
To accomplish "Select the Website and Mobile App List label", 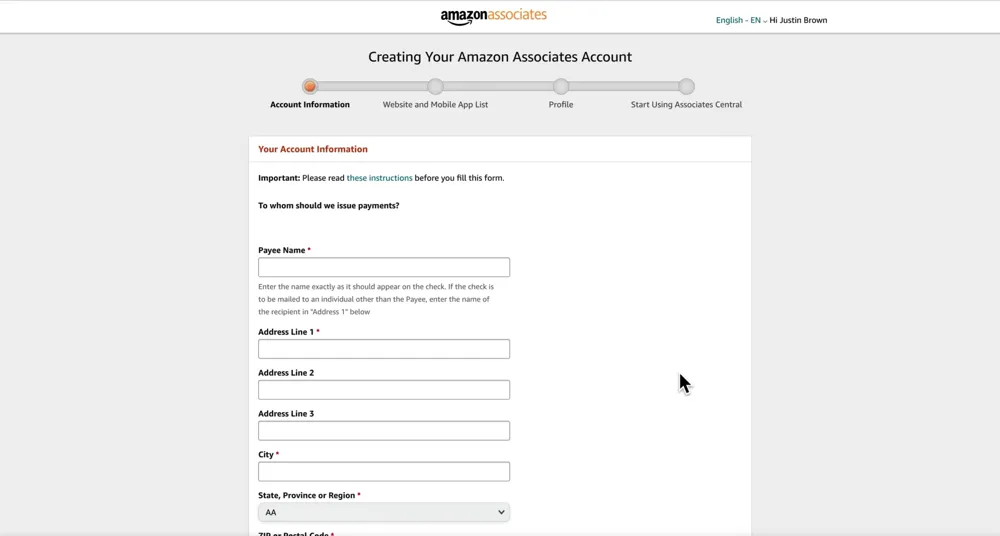I will [435, 105].
